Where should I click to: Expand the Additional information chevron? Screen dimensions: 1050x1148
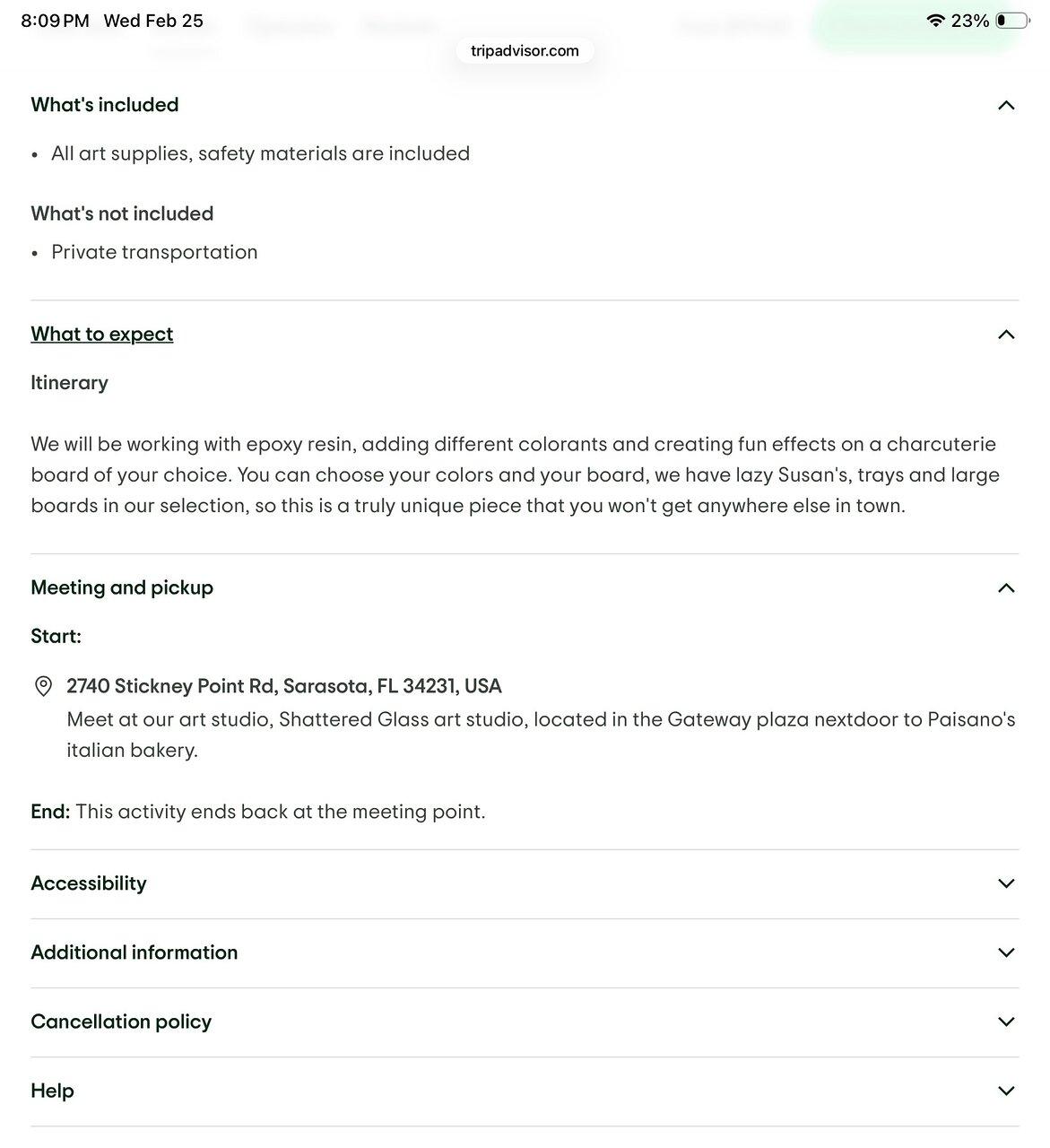[1006, 952]
